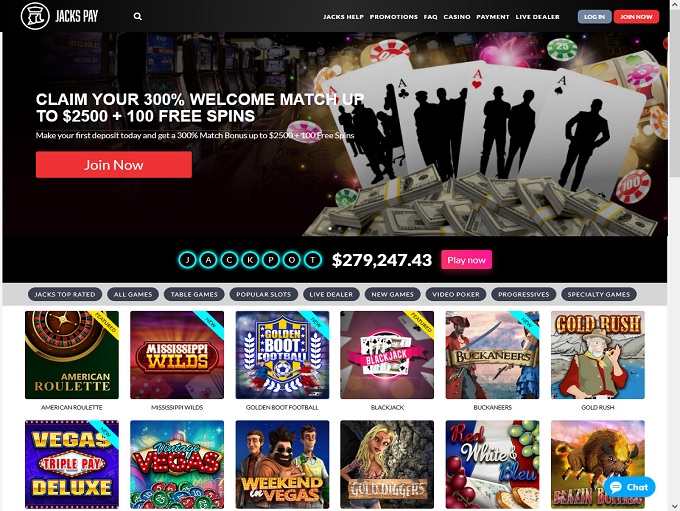Viewport: 680px width, 511px height.
Task: Open Jacks Help in top navigation
Action: coord(343,17)
